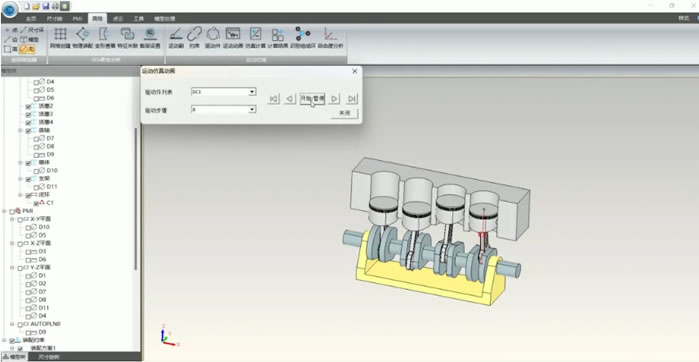
Task: Click the 开始/暂停 start-pause button
Action: [x=312, y=98]
